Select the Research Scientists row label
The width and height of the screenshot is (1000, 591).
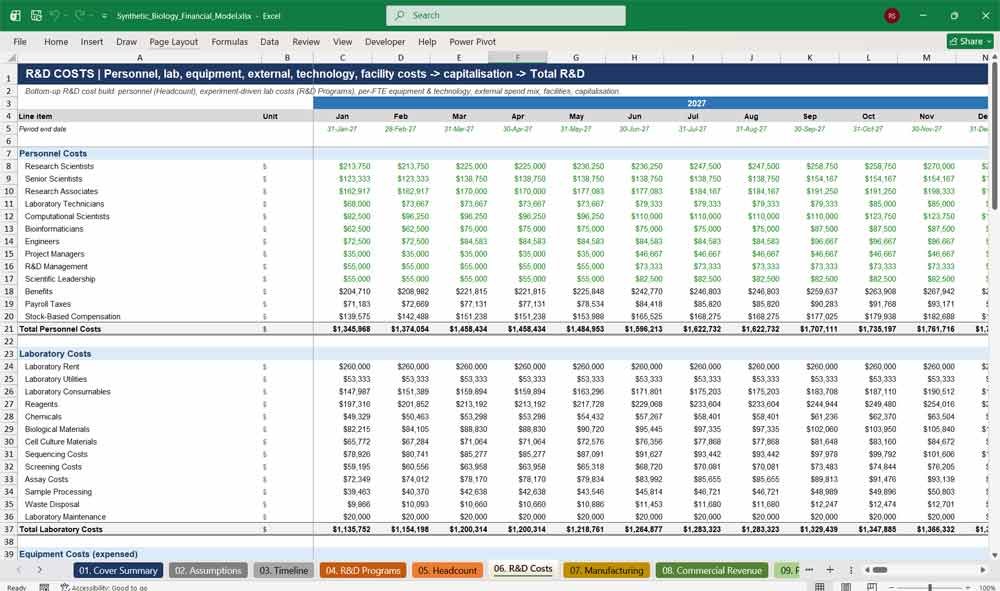pos(59,166)
